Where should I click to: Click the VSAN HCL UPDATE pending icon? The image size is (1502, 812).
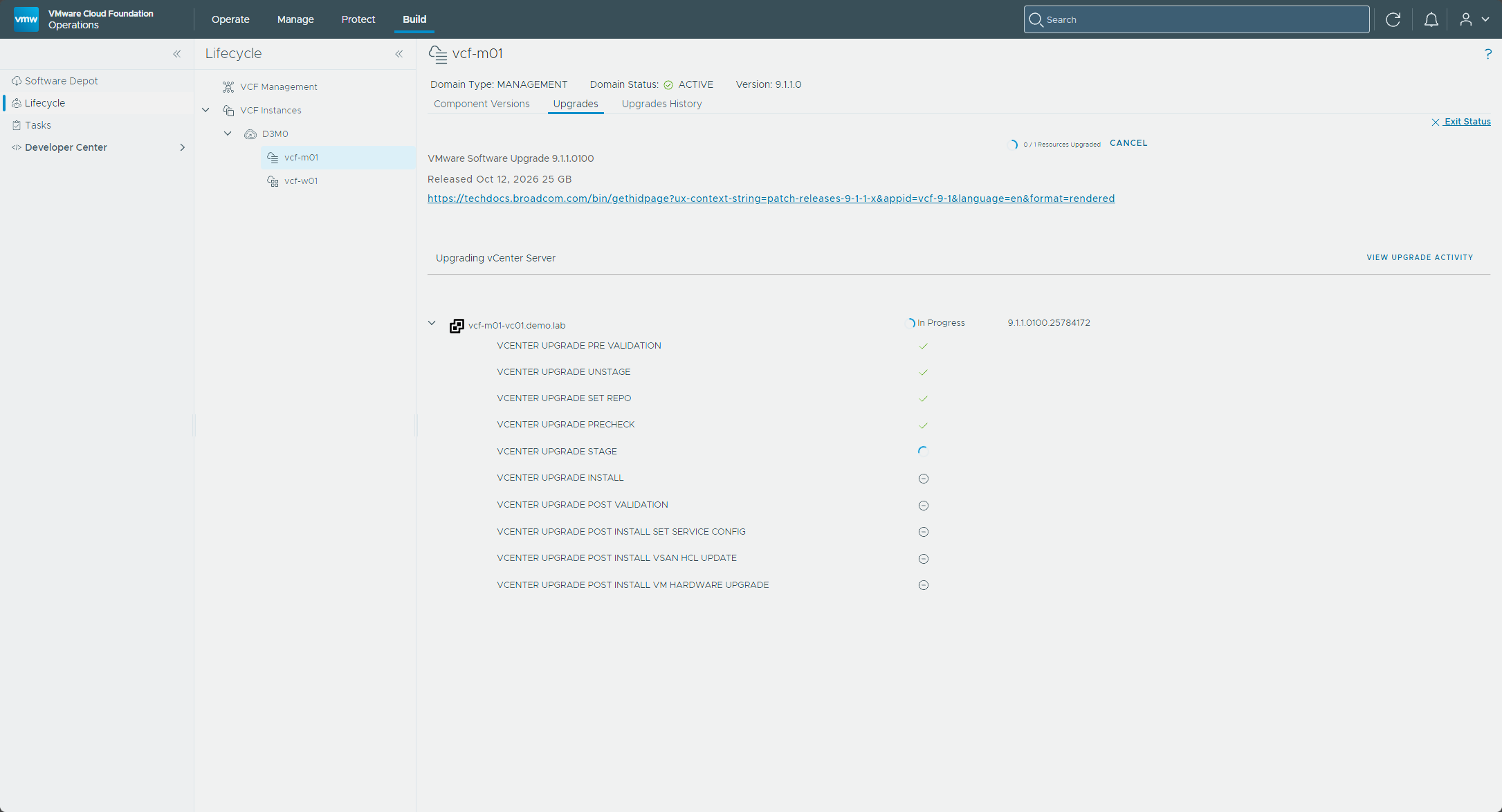(x=923, y=559)
